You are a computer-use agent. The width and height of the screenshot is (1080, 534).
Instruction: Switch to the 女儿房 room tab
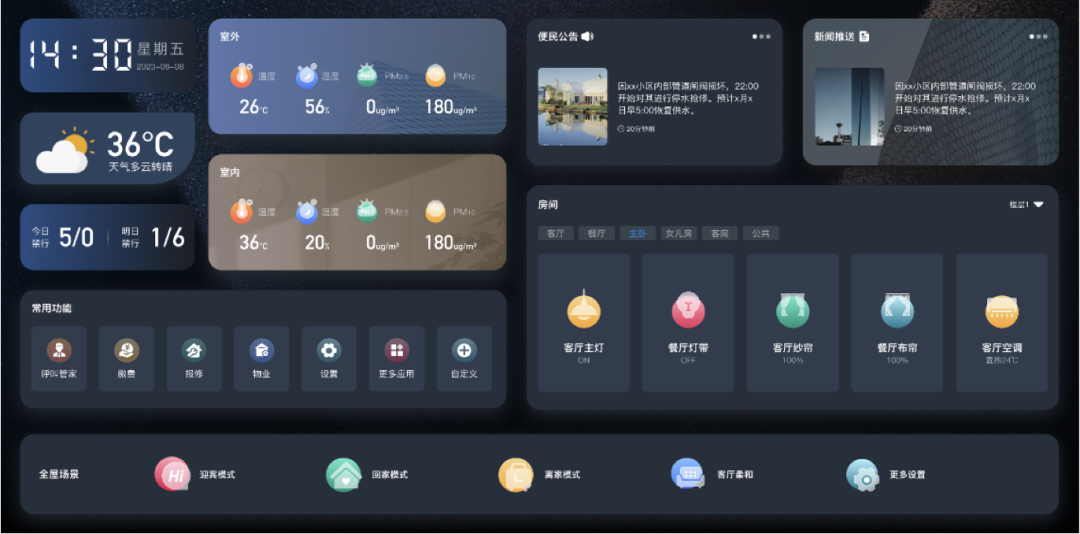point(679,233)
